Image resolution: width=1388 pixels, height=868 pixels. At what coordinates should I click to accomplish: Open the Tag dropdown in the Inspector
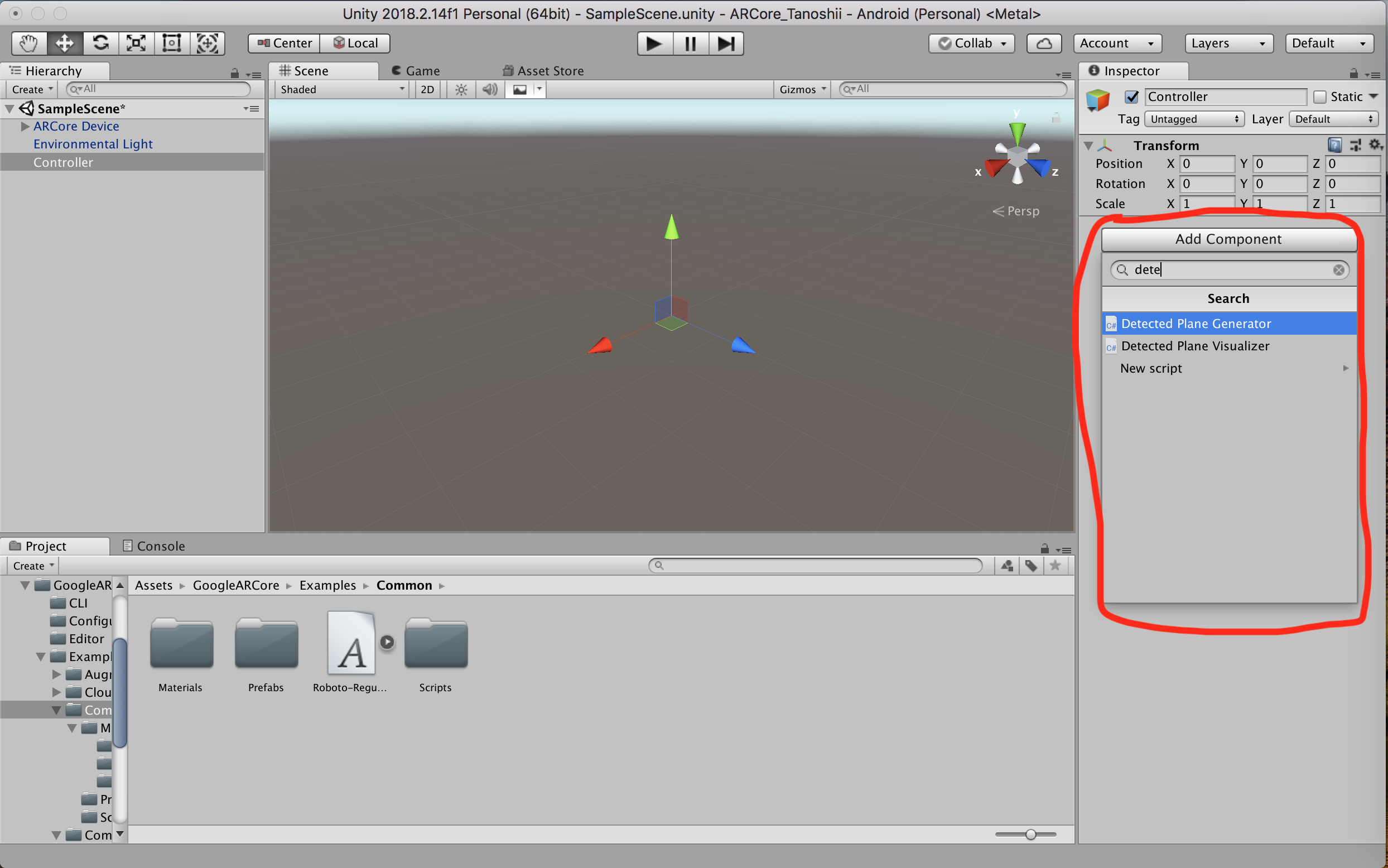pyautogui.click(x=1193, y=119)
